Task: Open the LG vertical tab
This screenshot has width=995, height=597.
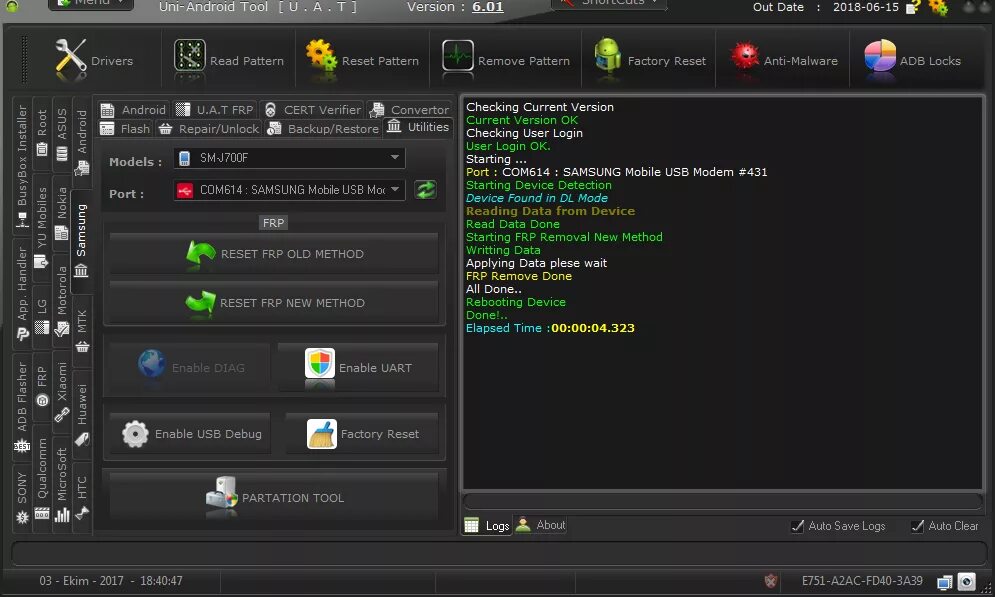Action: tap(42, 317)
